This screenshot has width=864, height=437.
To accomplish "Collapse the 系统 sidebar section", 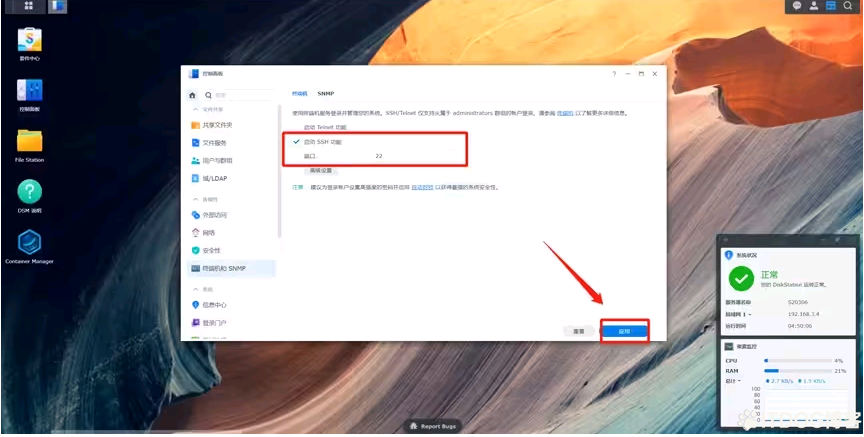I will (195, 289).
